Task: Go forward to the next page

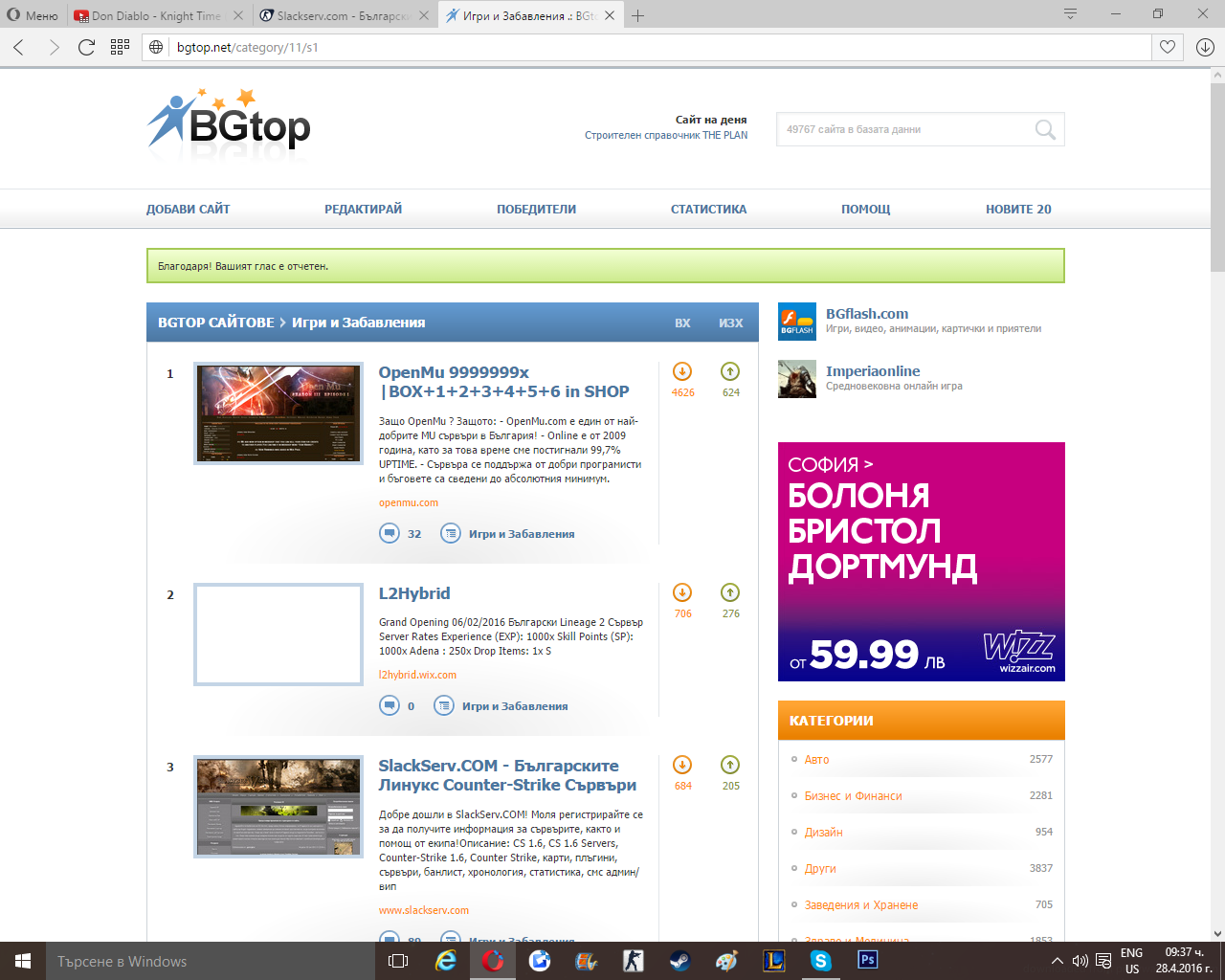Action: [x=54, y=47]
